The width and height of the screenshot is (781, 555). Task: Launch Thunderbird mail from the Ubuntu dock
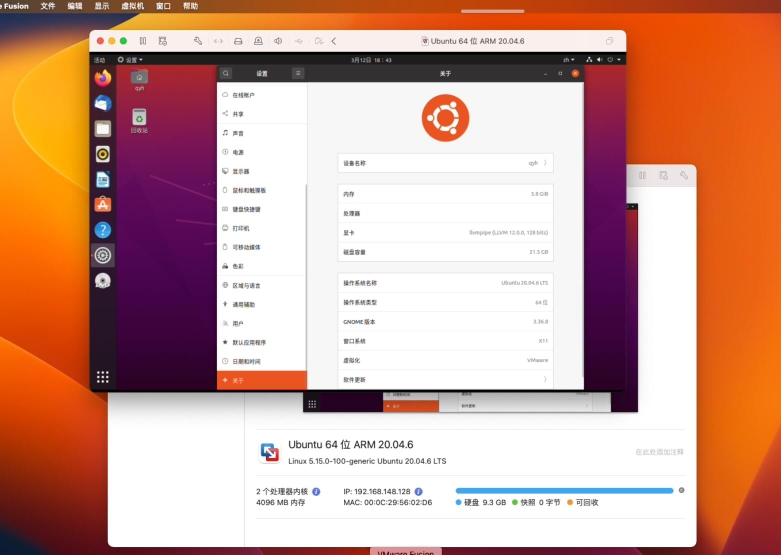pos(103,104)
